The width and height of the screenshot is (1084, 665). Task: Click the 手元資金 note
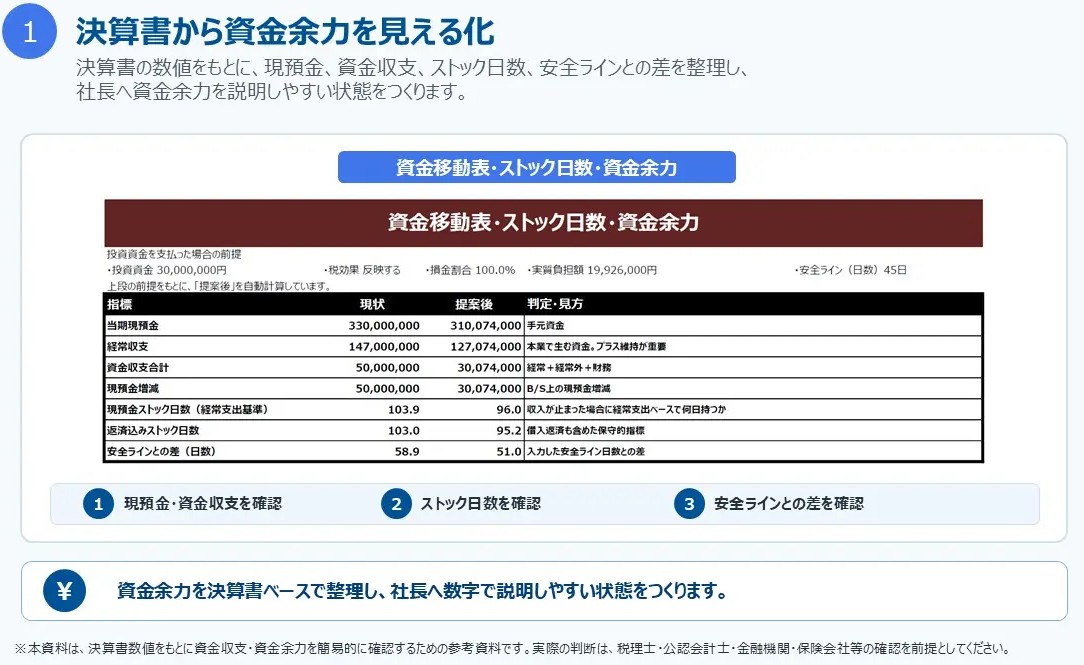coord(545,326)
